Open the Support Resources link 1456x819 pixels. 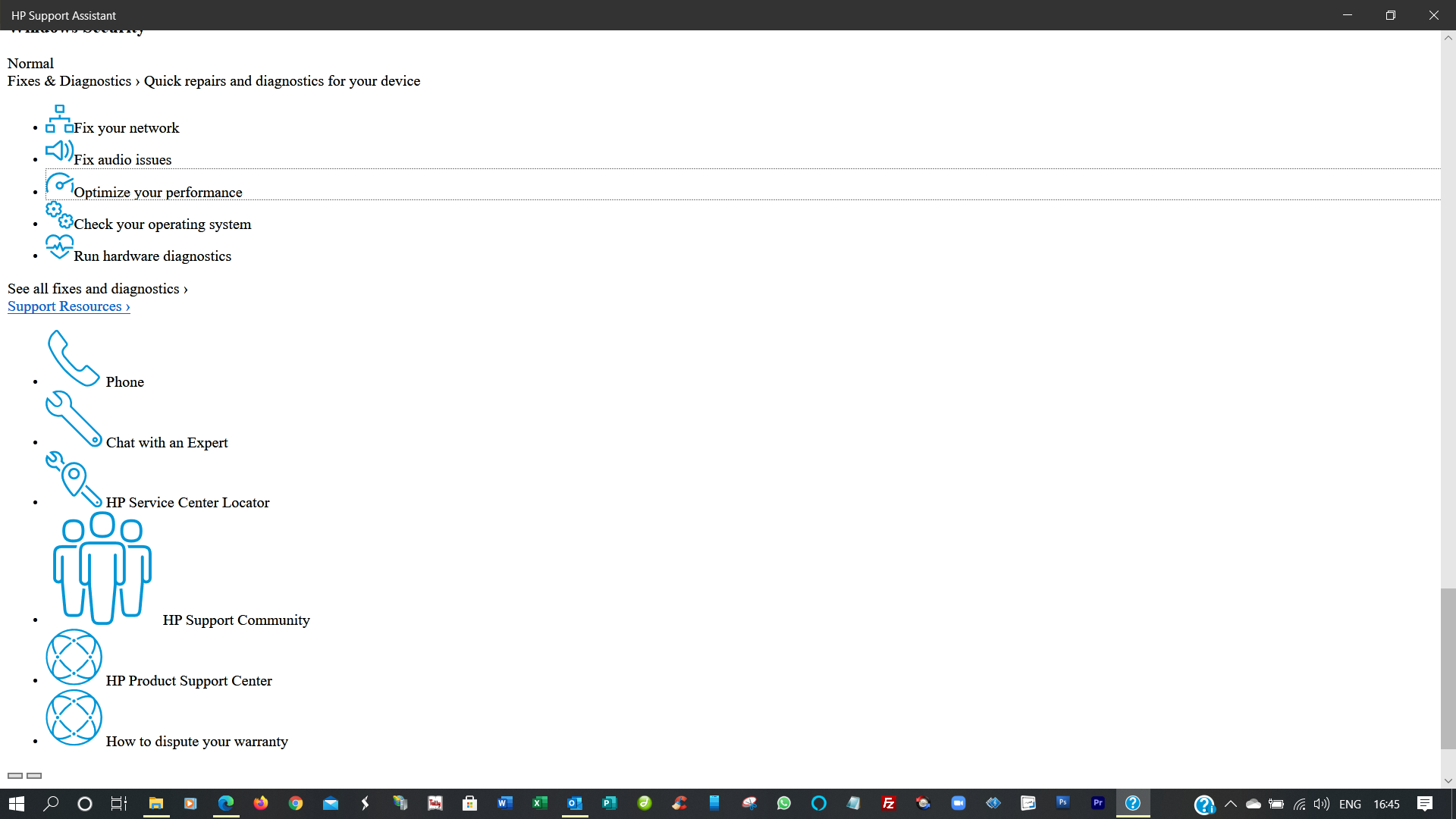69,306
